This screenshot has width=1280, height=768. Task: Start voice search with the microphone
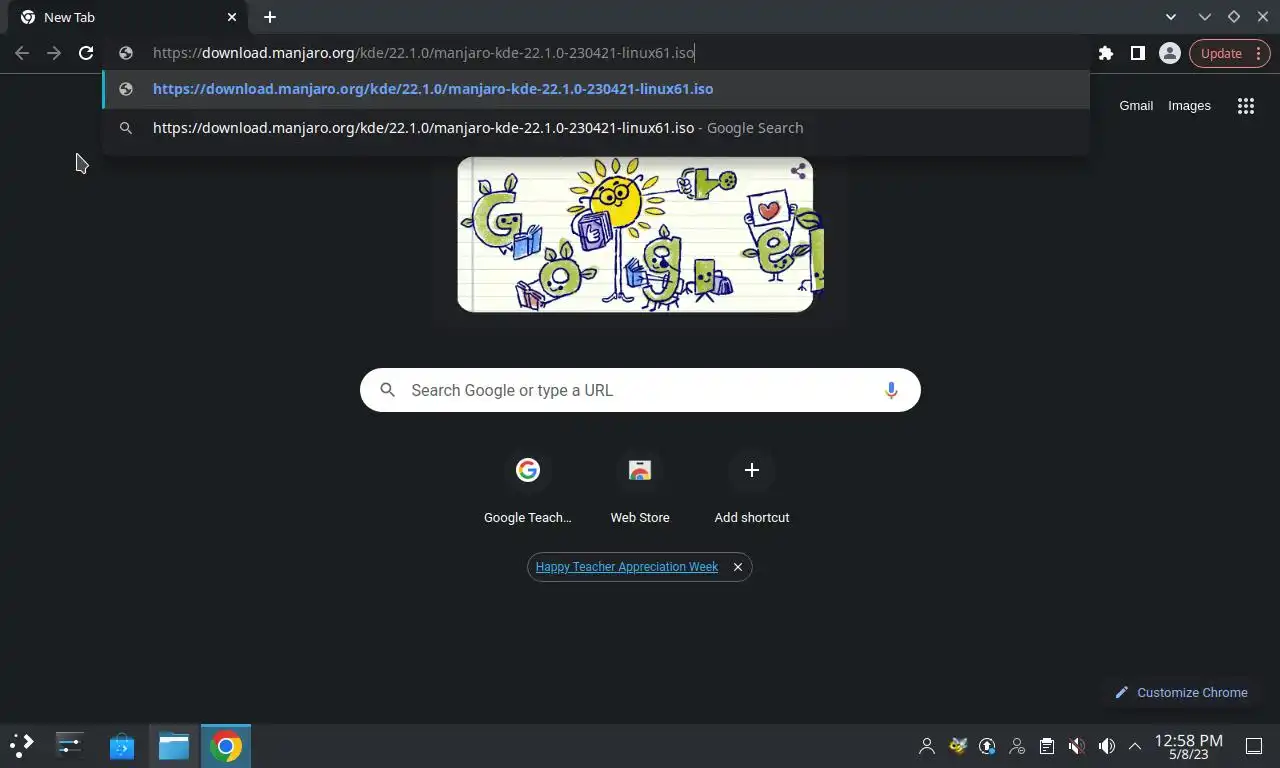click(x=890, y=390)
